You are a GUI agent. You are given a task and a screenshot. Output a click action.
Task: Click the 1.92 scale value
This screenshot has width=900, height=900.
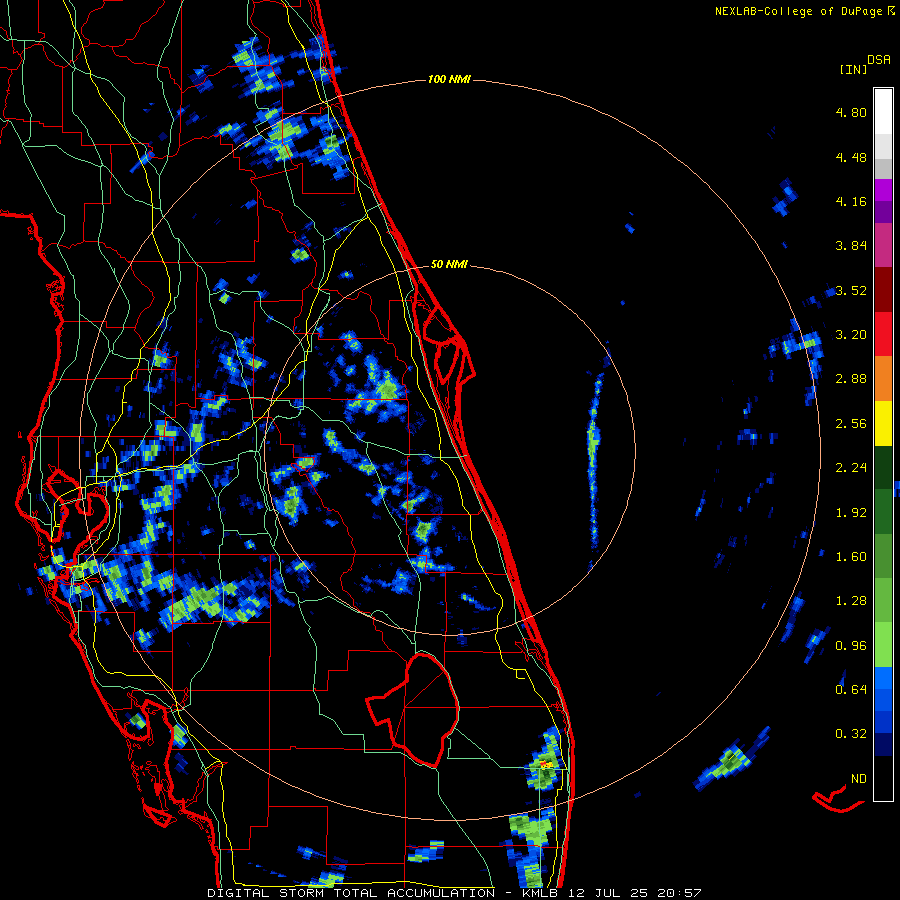tap(851, 513)
